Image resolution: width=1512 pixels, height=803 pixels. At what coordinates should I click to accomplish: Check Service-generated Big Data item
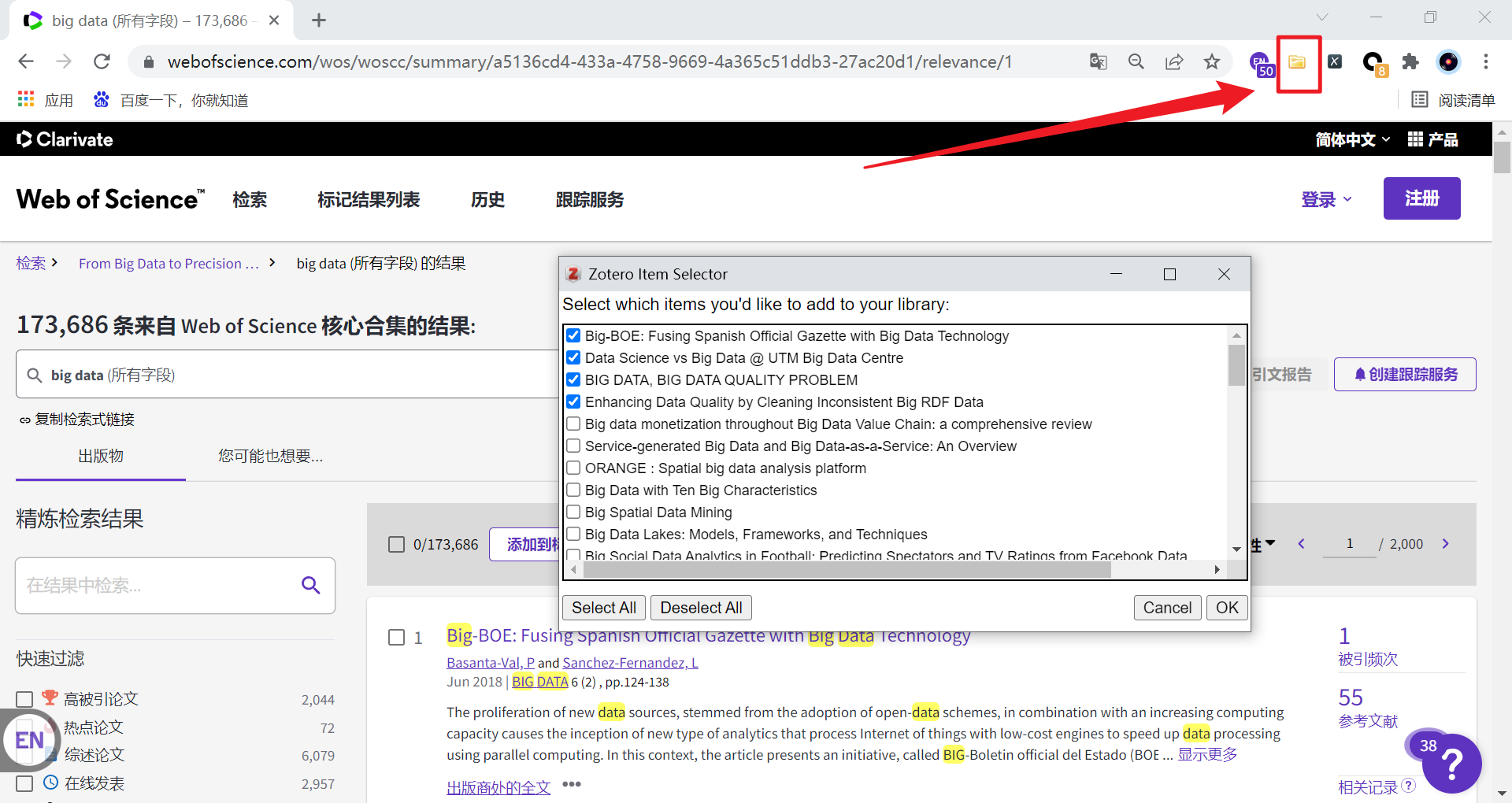pyautogui.click(x=574, y=446)
